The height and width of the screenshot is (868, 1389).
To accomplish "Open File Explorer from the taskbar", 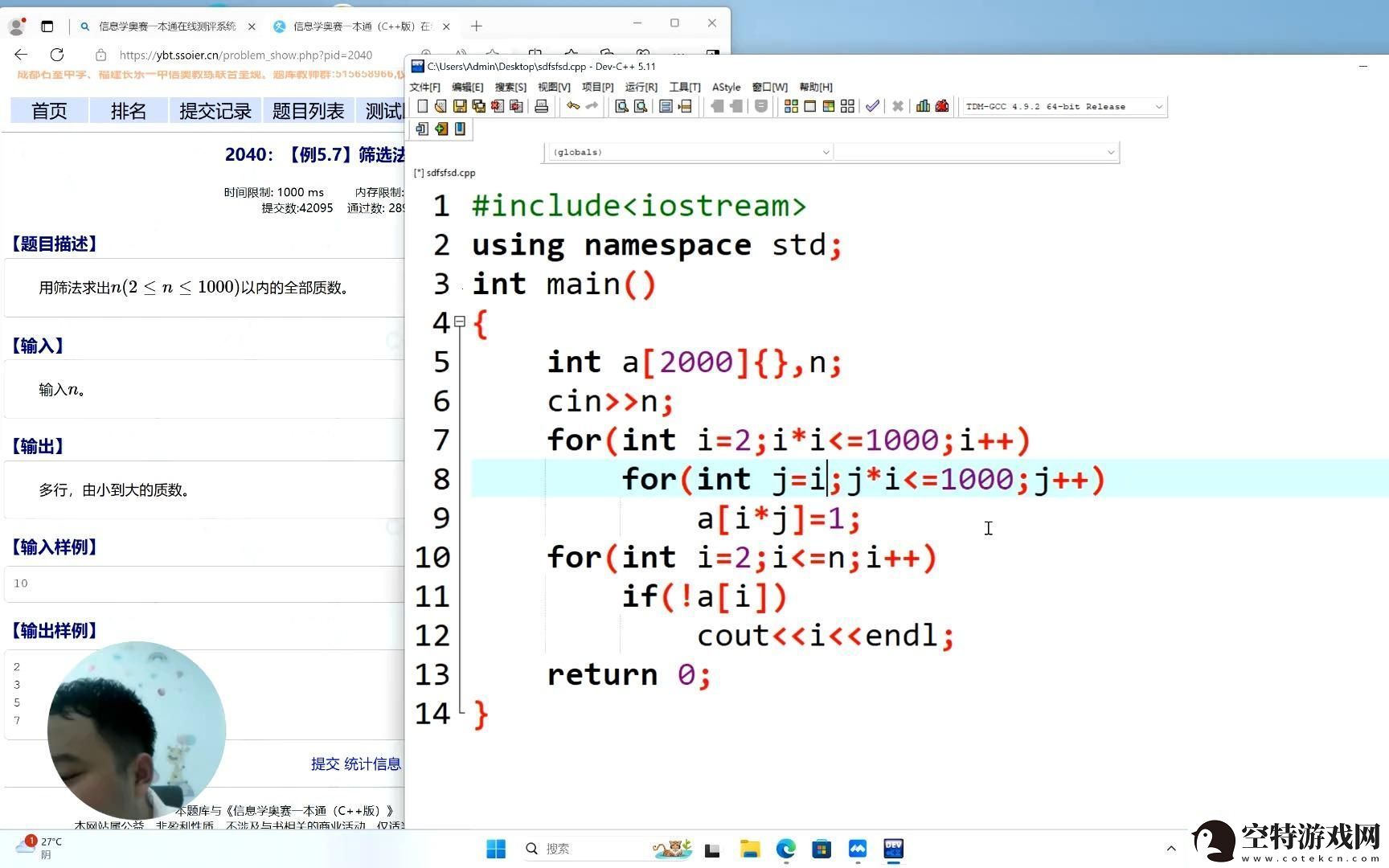I will [x=750, y=849].
